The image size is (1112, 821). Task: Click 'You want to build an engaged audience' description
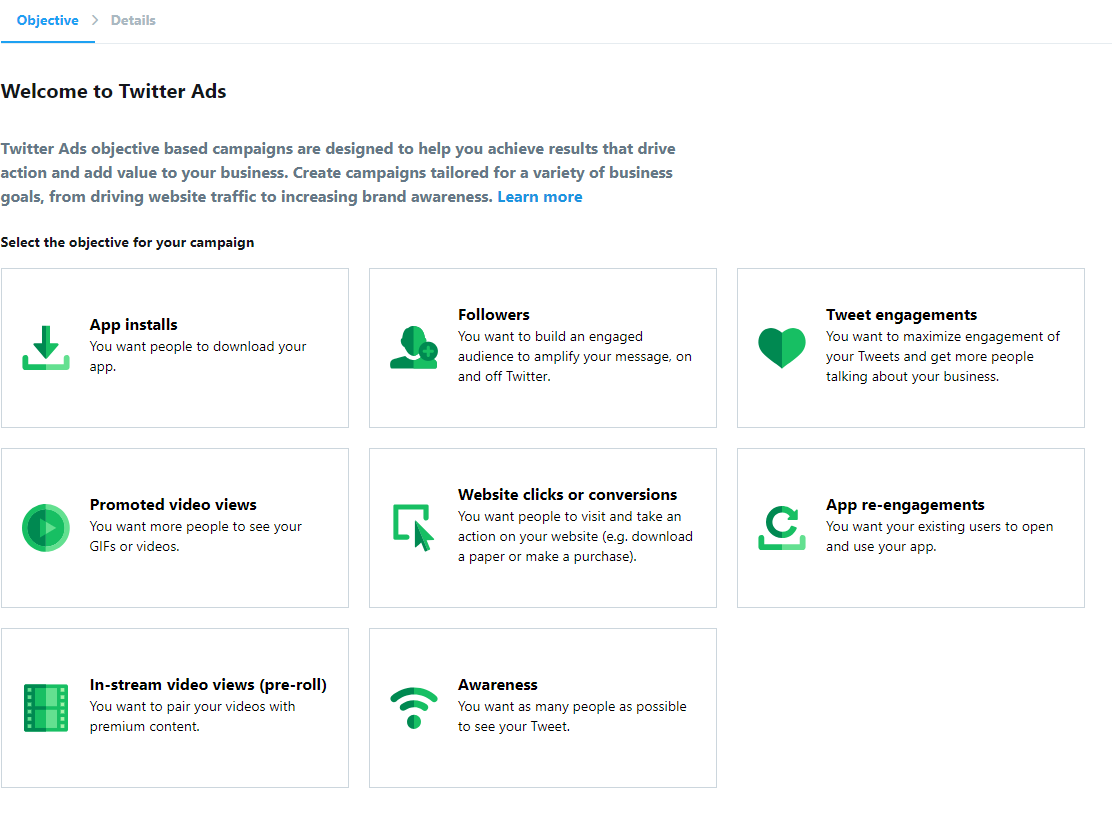point(574,357)
